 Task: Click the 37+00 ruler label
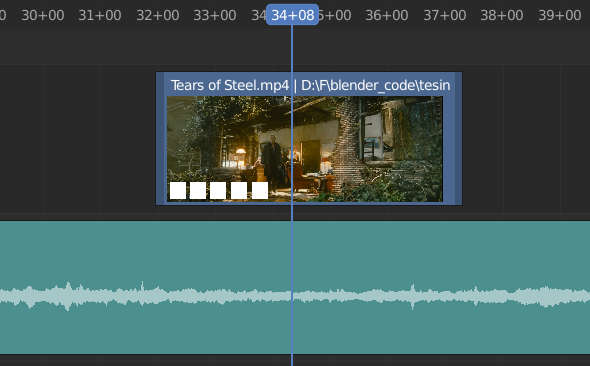445,15
